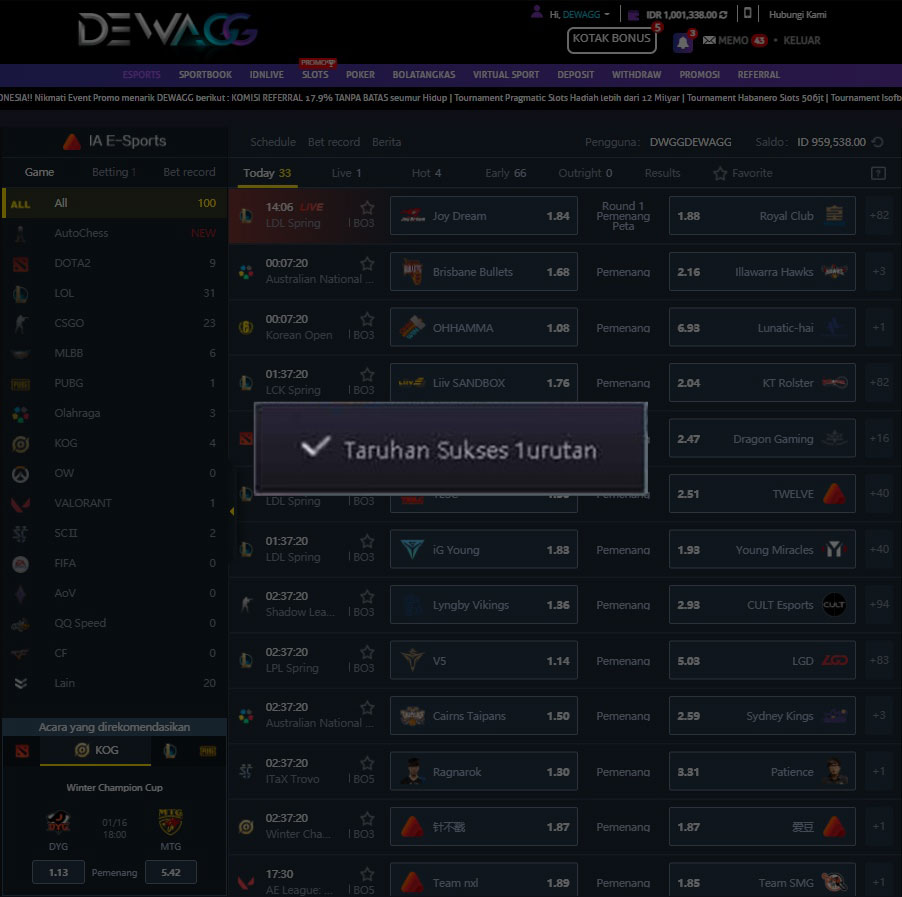Open the notification bell icon
The image size is (902, 897).
[682, 43]
